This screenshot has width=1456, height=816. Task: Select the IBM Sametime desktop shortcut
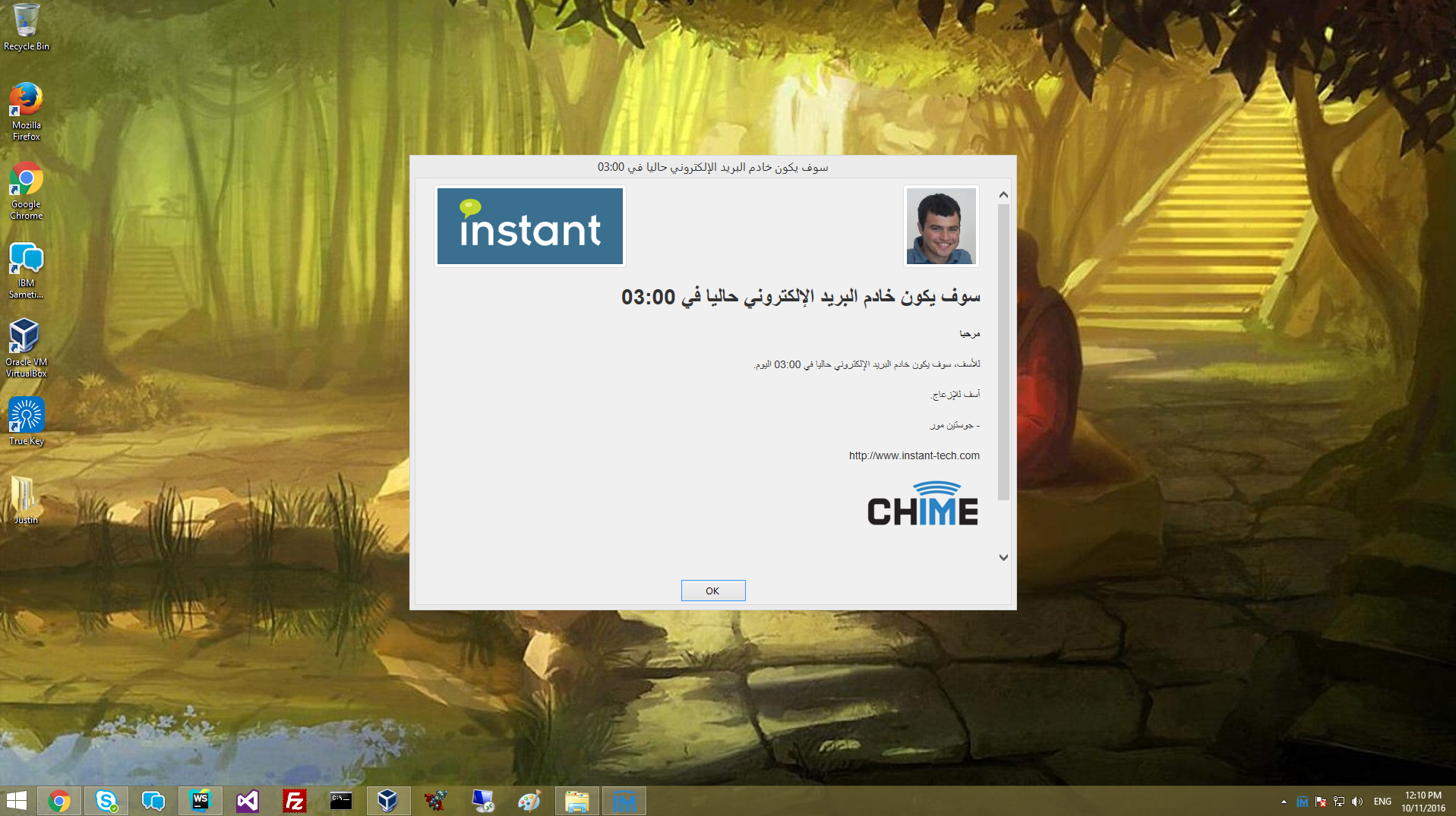point(26,270)
